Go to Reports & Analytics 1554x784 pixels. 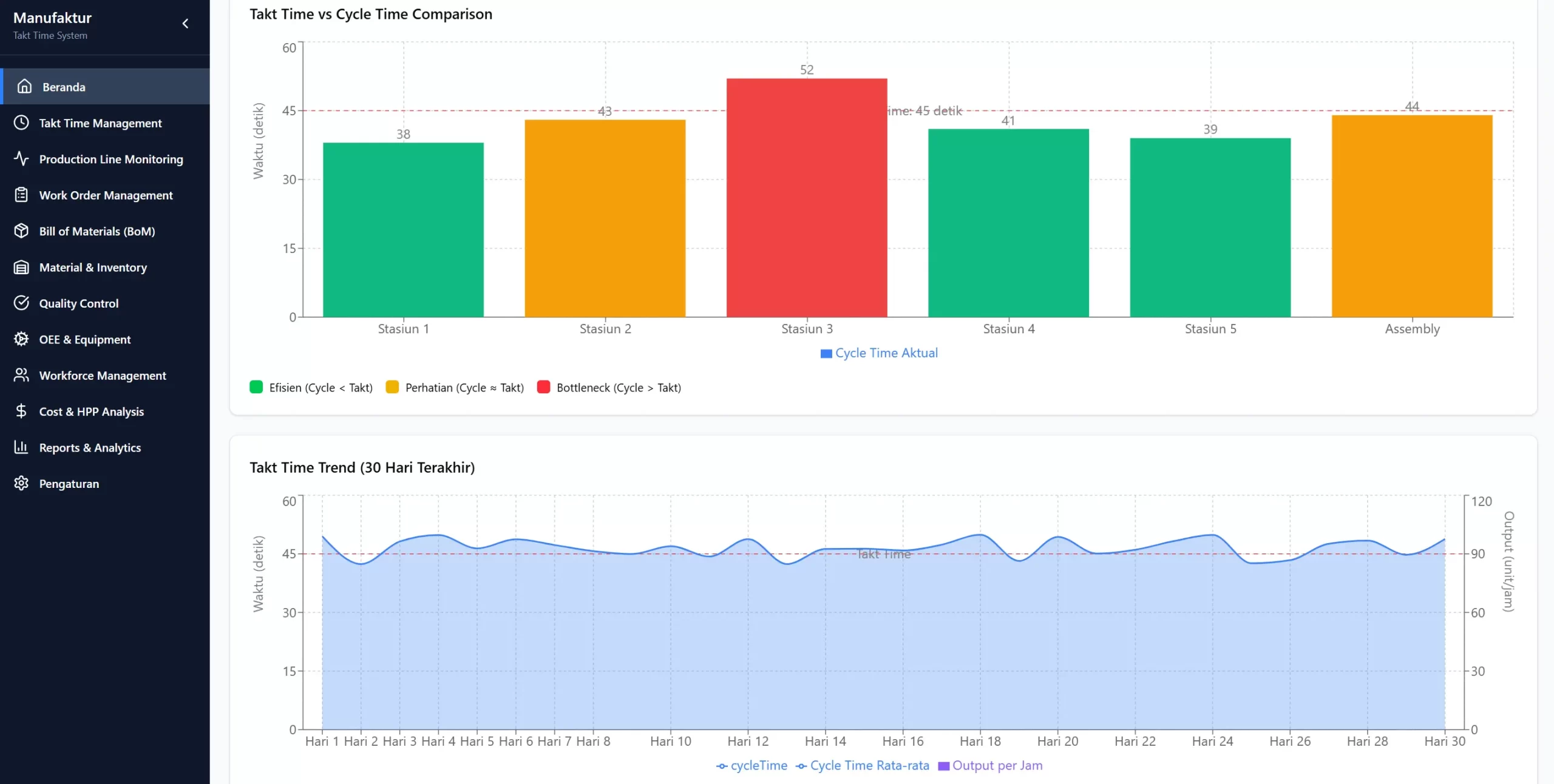pyautogui.click(x=90, y=448)
